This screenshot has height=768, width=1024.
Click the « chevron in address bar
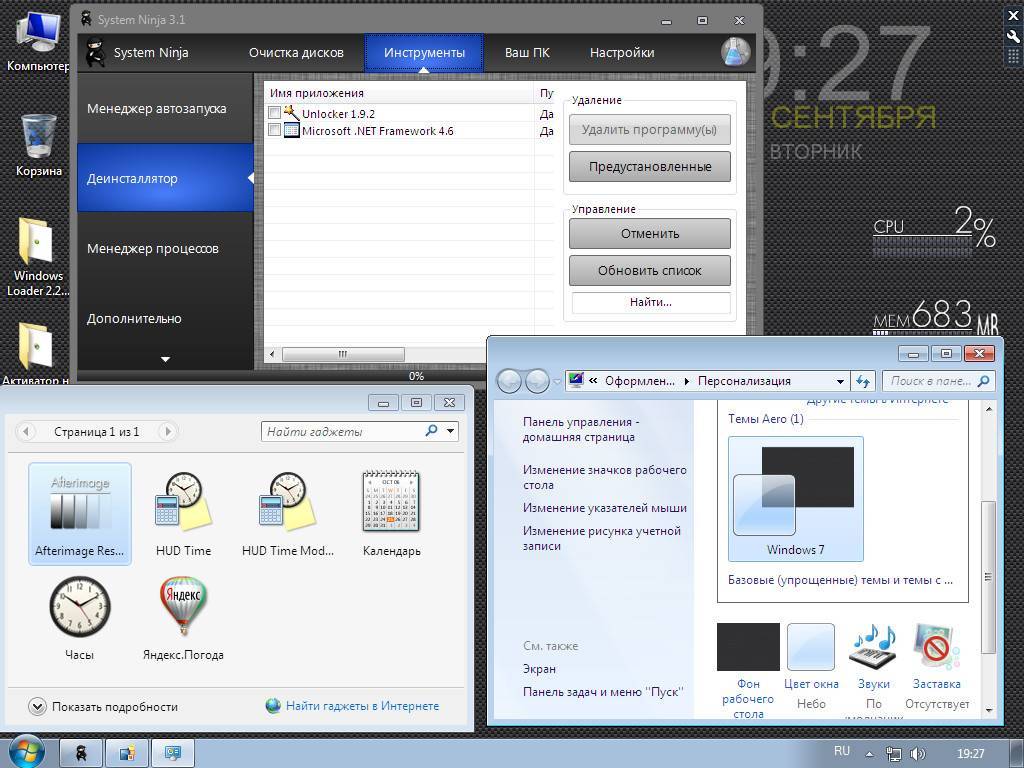pos(593,381)
